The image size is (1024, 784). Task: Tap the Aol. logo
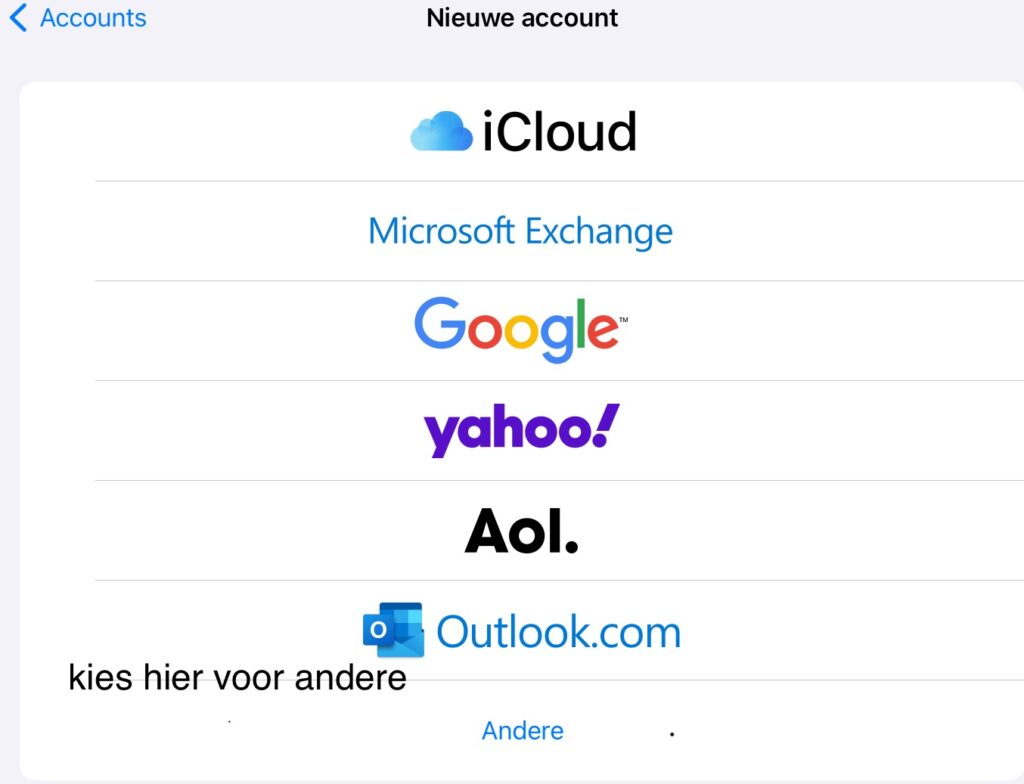click(521, 531)
